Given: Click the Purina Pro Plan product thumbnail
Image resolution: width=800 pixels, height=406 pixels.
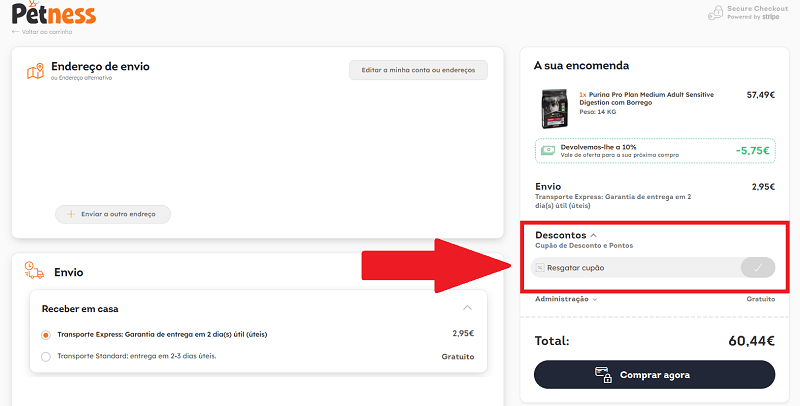Looking at the screenshot, I should tap(554, 108).
